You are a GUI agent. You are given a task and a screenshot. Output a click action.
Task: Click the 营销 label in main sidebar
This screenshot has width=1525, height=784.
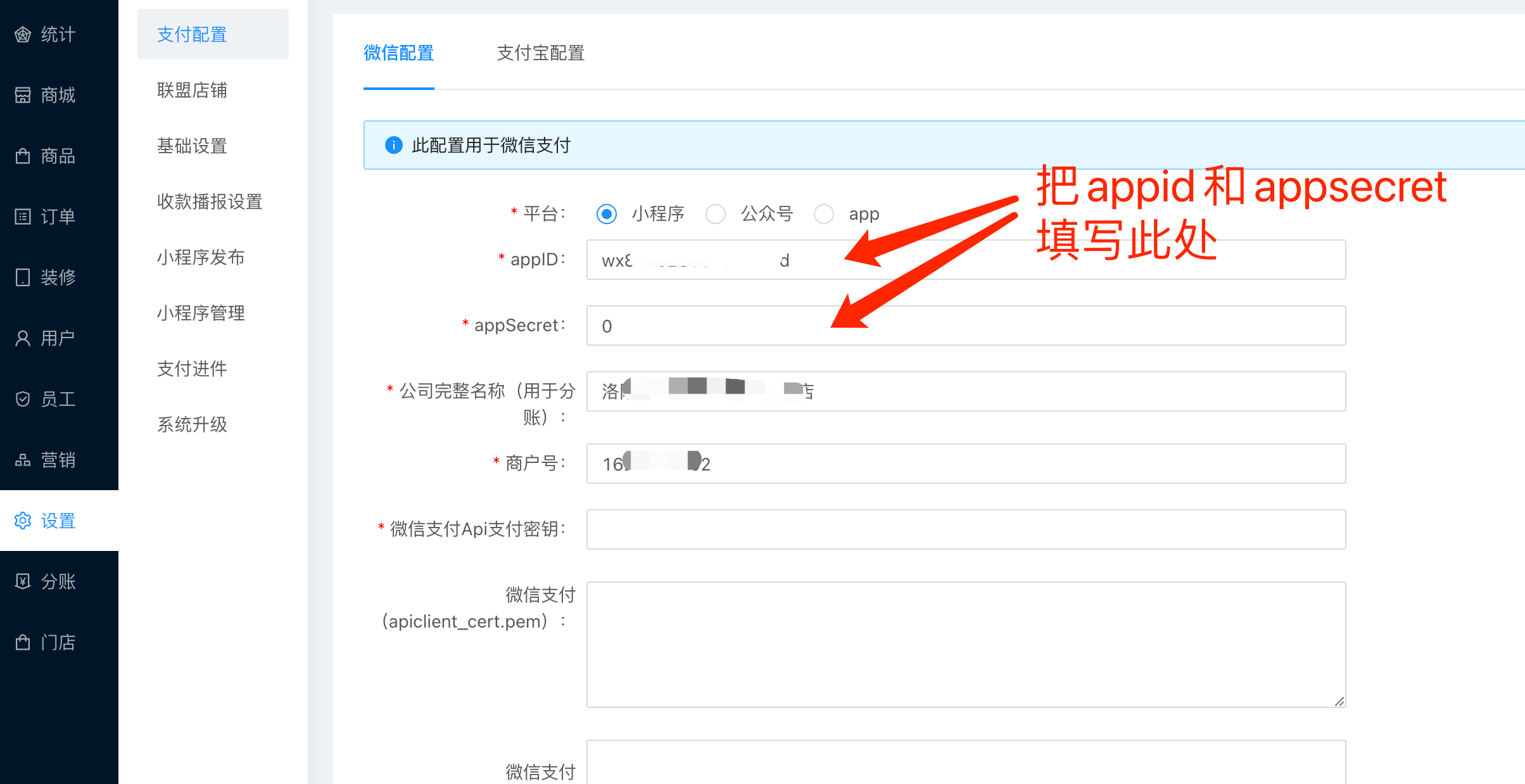click(x=58, y=460)
